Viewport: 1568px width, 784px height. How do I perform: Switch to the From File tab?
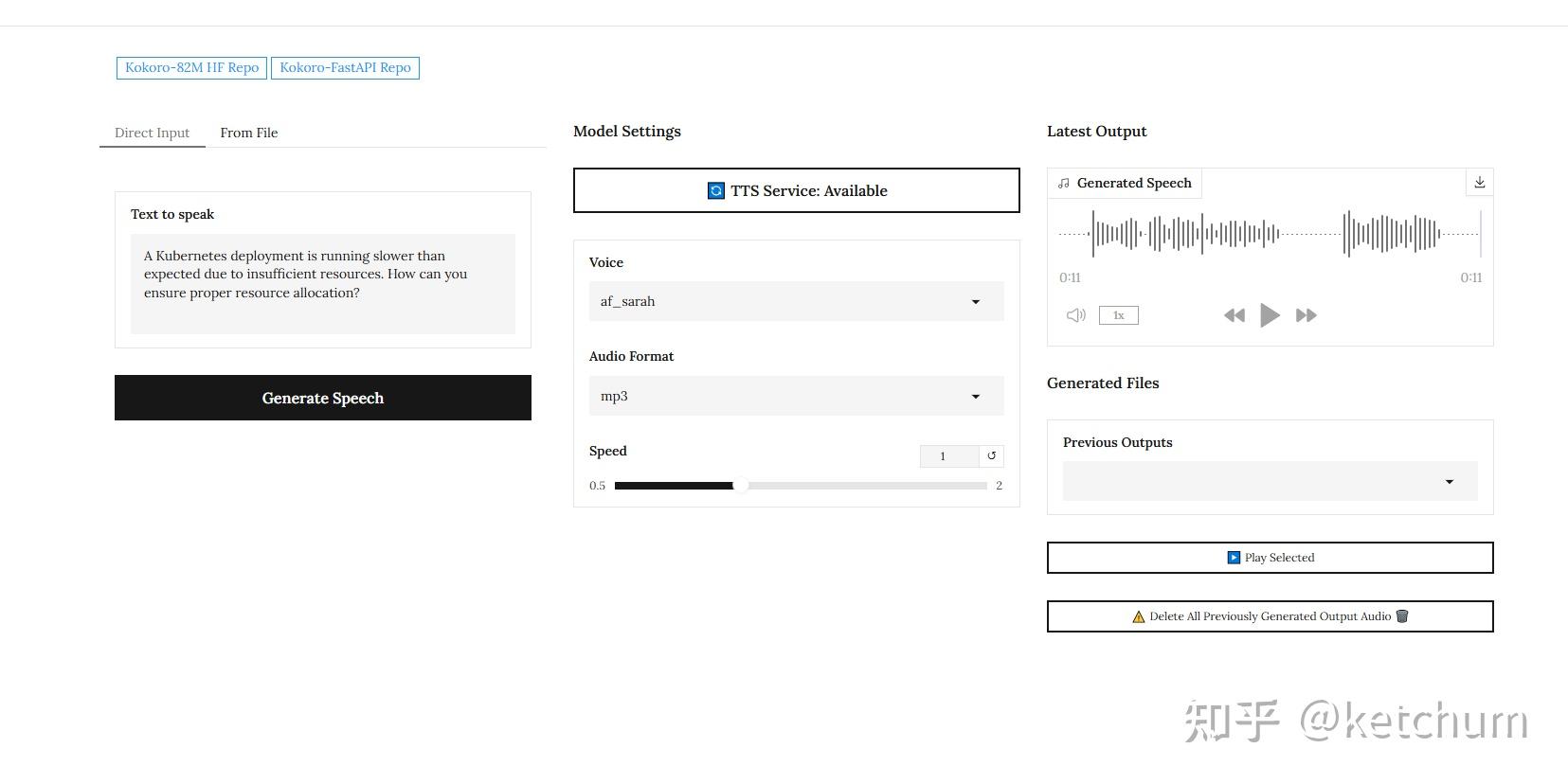tap(248, 133)
